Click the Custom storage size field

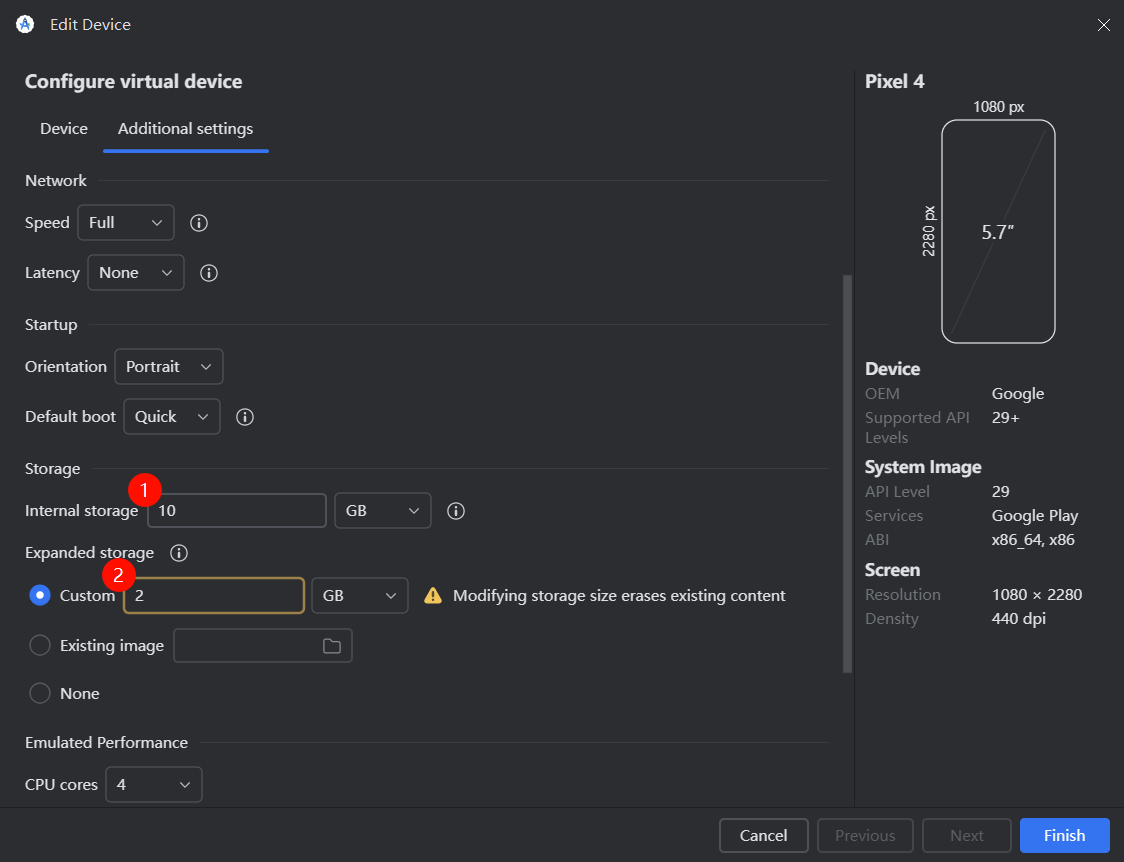(x=214, y=595)
